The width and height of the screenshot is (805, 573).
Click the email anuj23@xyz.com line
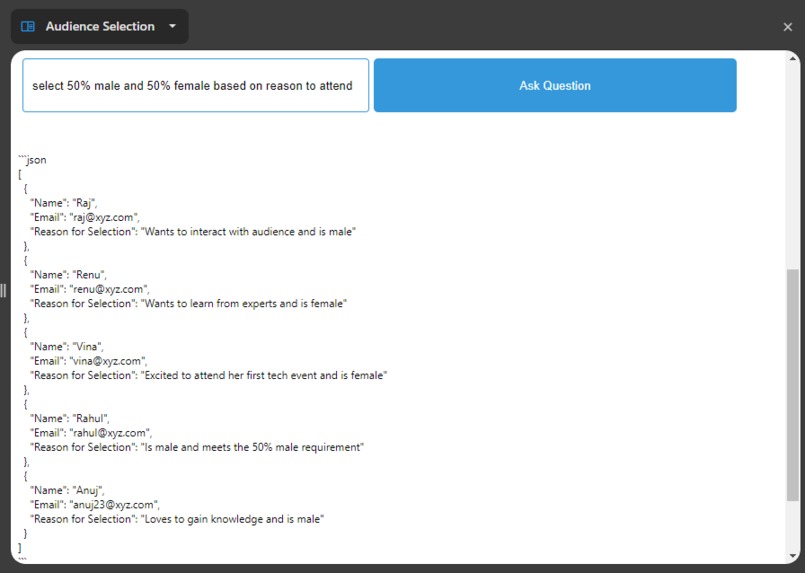[x=95, y=505]
